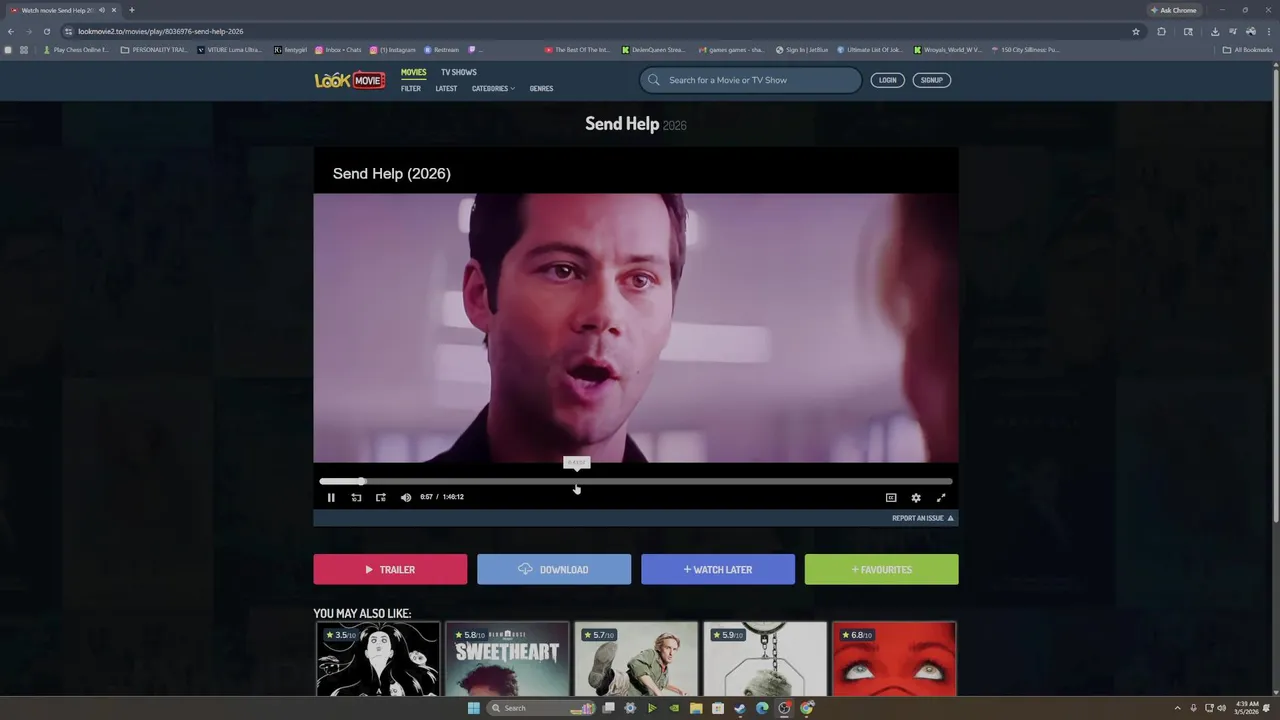Seek on the video progress bar
Image resolution: width=1280 pixels, height=720 pixels.
(636, 482)
